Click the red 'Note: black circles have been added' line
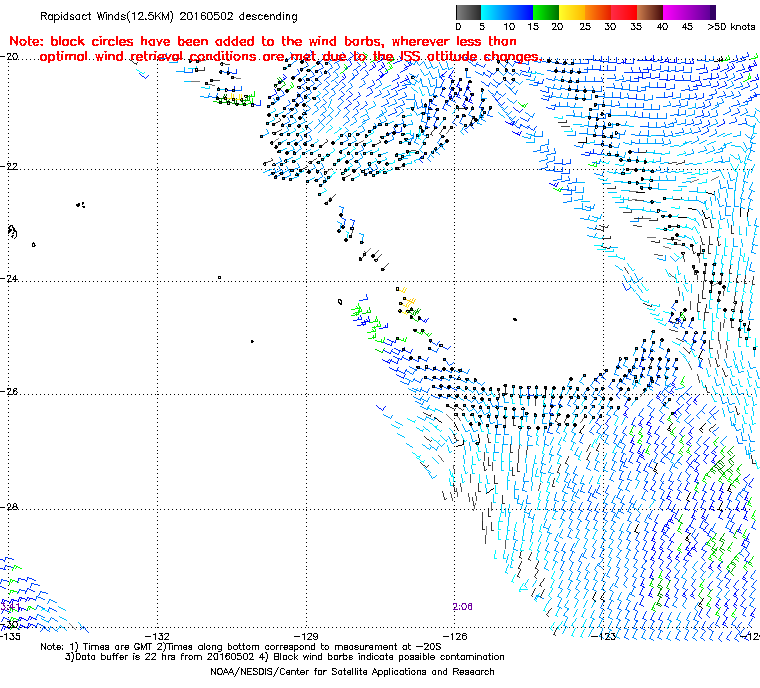The image size is (760, 688). (263, 41)
